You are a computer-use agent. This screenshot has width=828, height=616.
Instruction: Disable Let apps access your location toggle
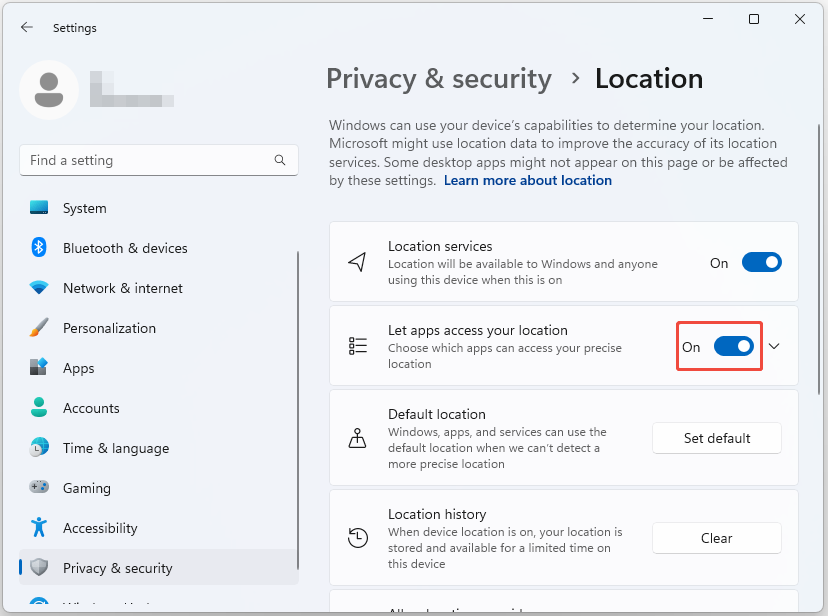click(x=733, y=346)
